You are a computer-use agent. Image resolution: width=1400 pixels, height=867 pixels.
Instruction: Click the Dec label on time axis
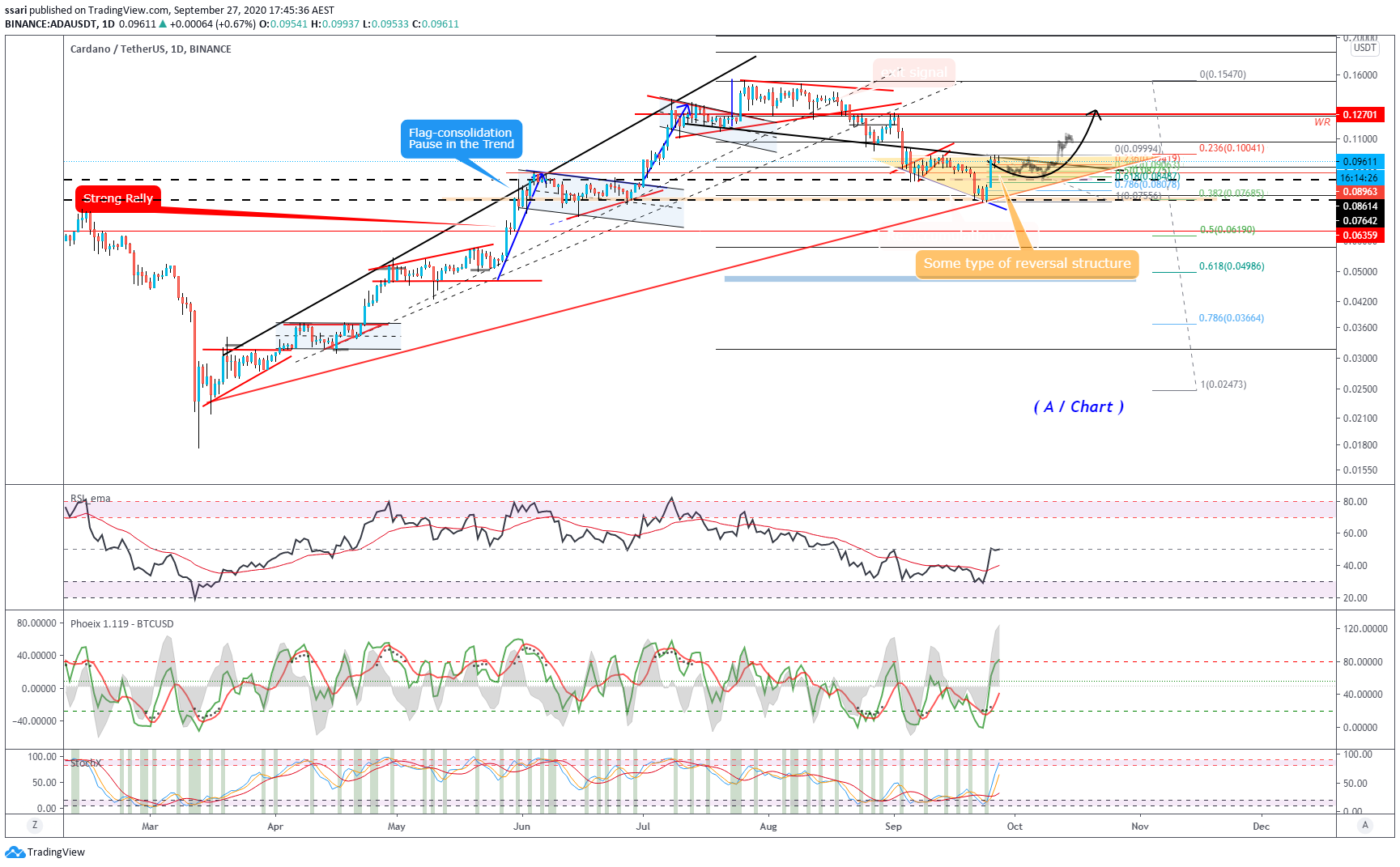1261,827
